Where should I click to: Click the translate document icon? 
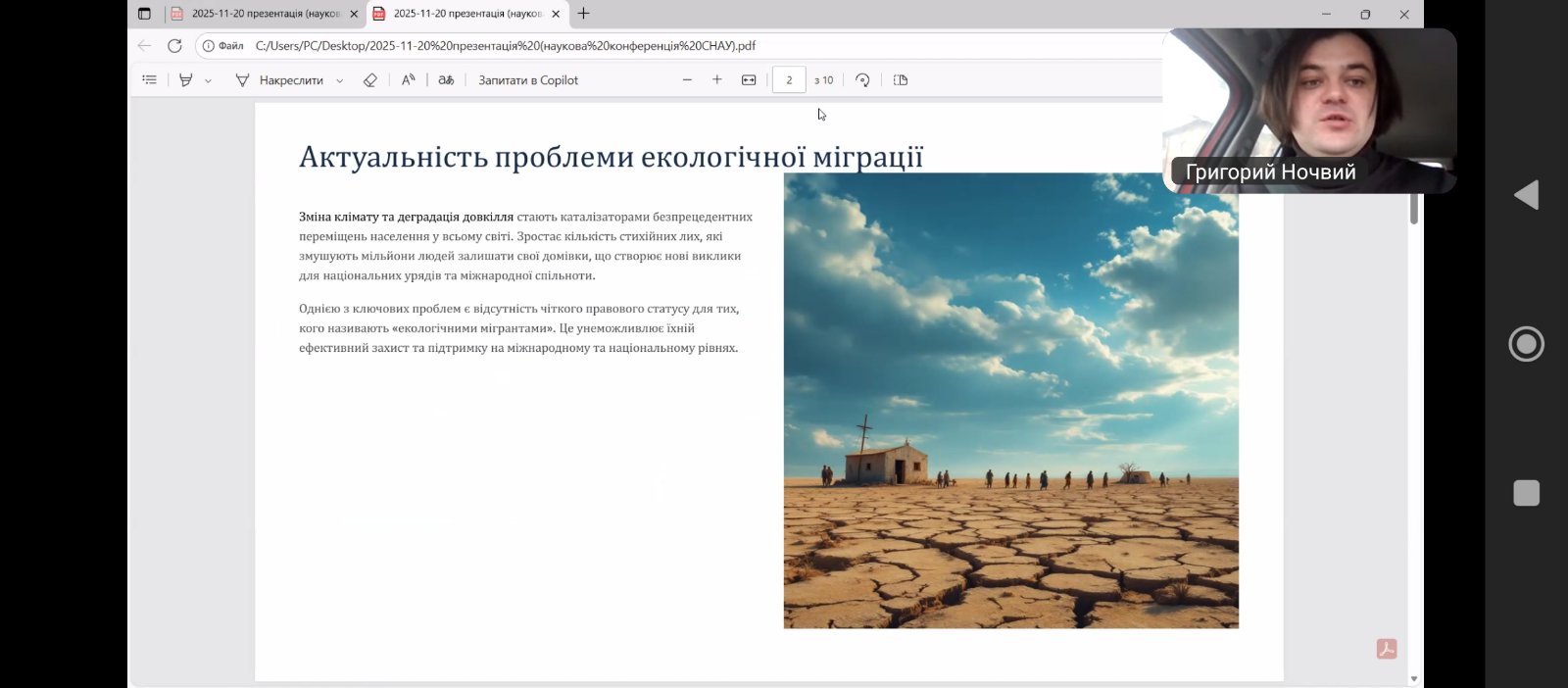(x=446, y=80)
